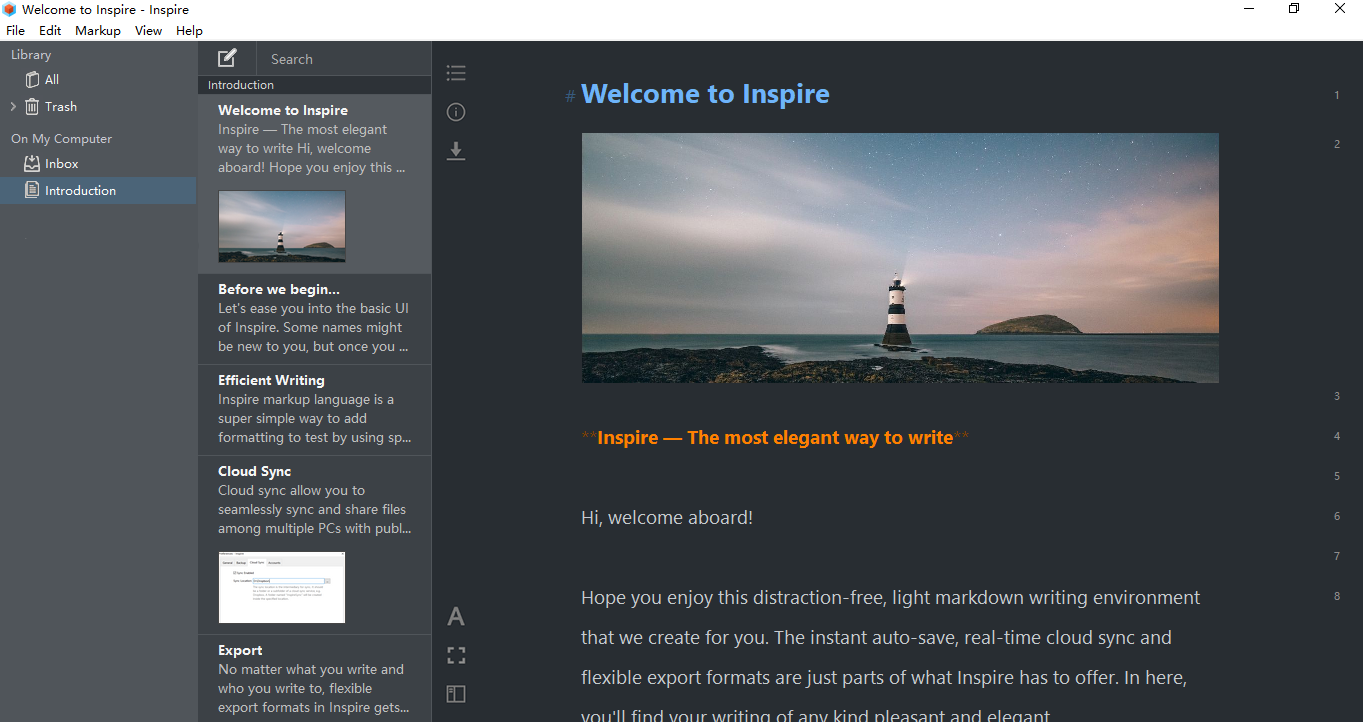Click the Inbox tray icon
1363x722 pixels.
point(32,163)
